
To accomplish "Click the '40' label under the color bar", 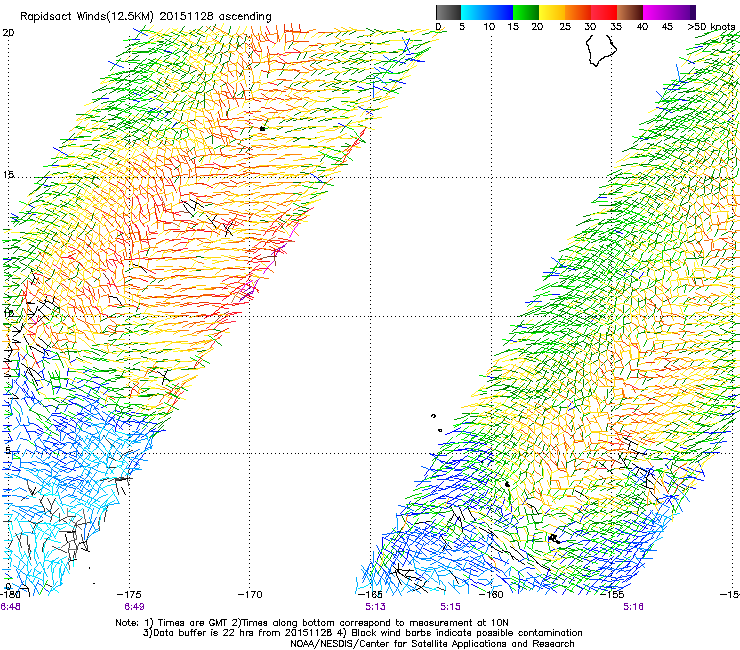I will click(642, 27).
